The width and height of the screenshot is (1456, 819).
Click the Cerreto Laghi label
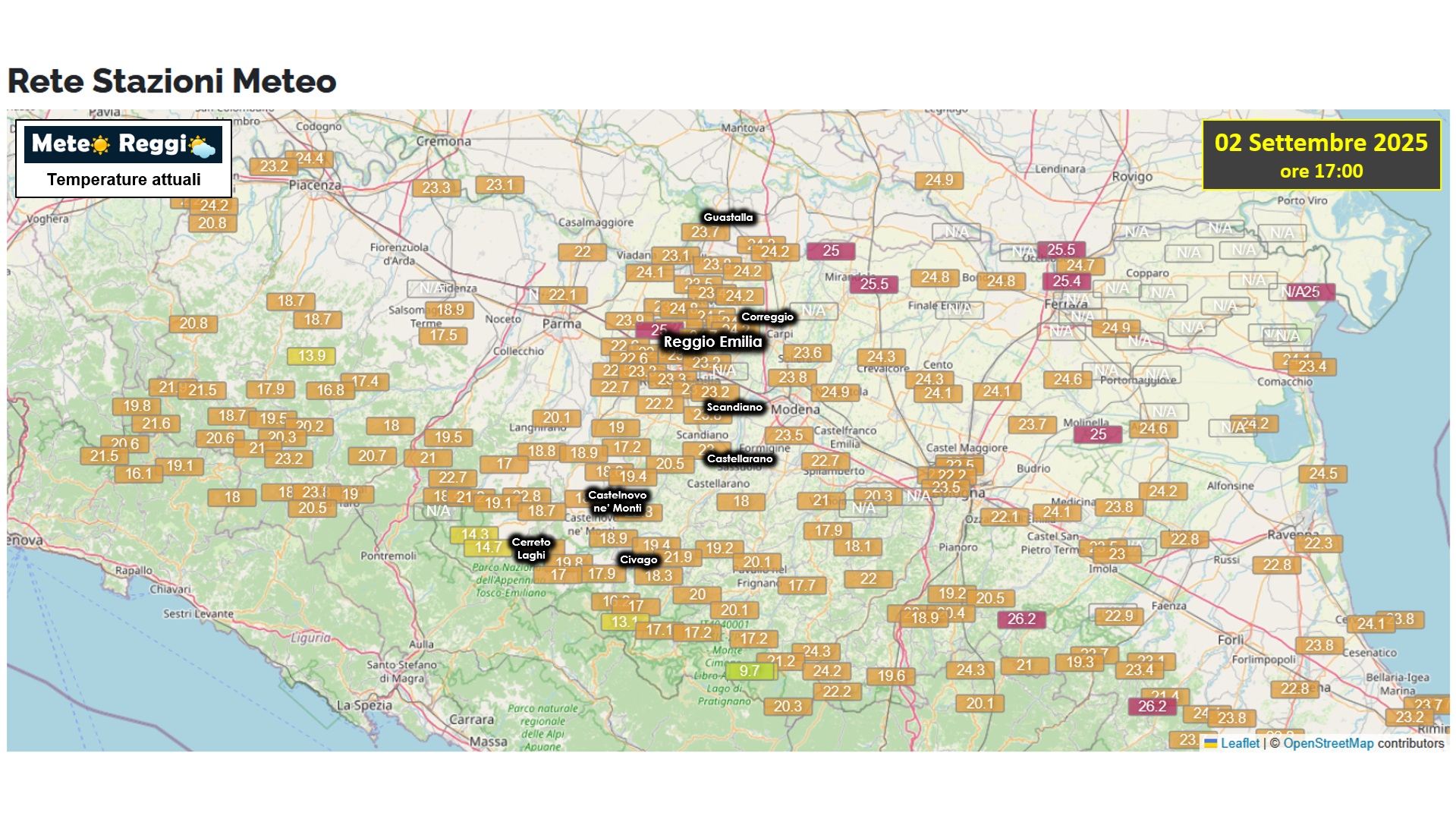tap(530, 548)
